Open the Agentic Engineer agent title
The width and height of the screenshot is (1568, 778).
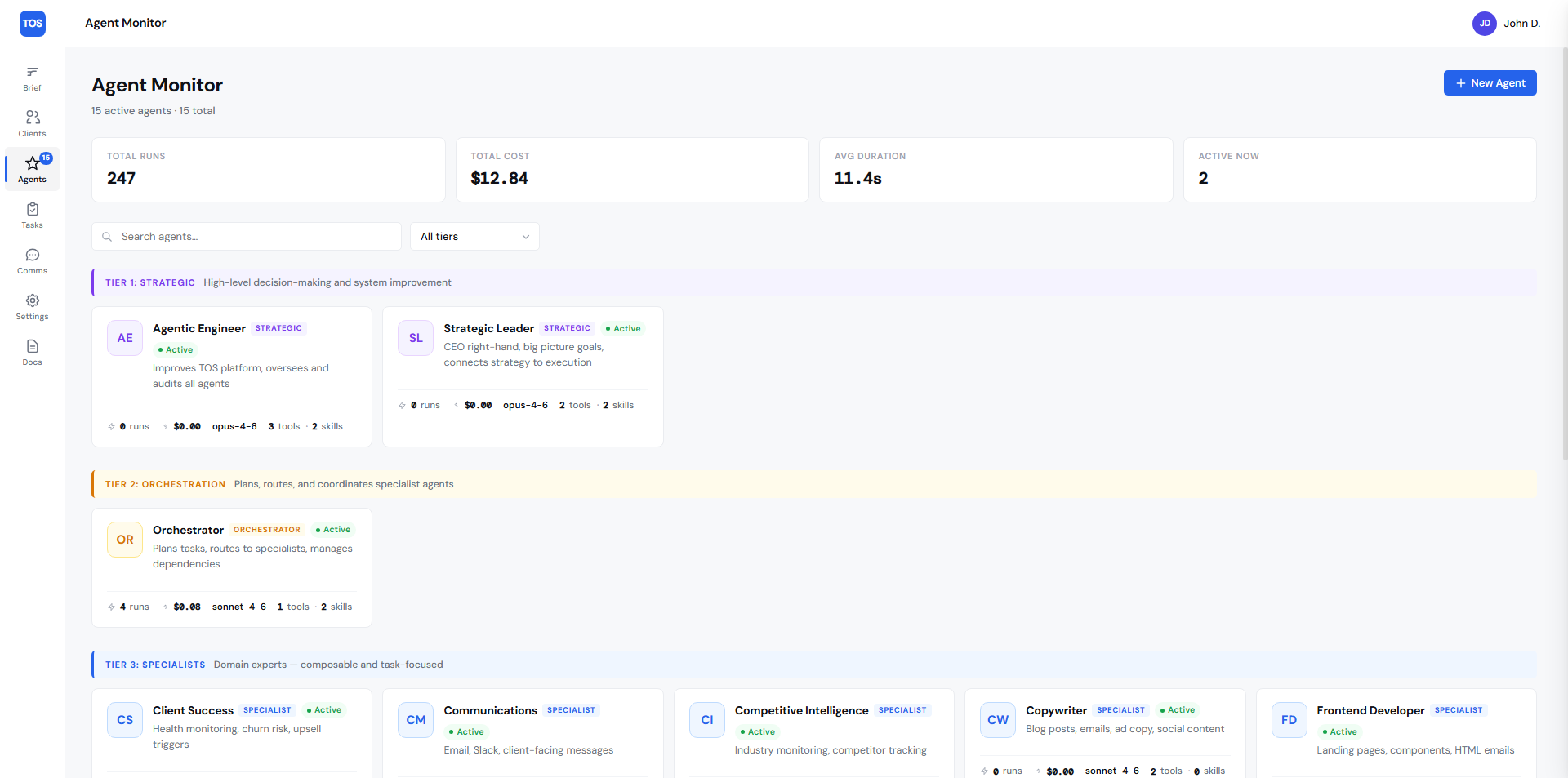click(199, 328)
